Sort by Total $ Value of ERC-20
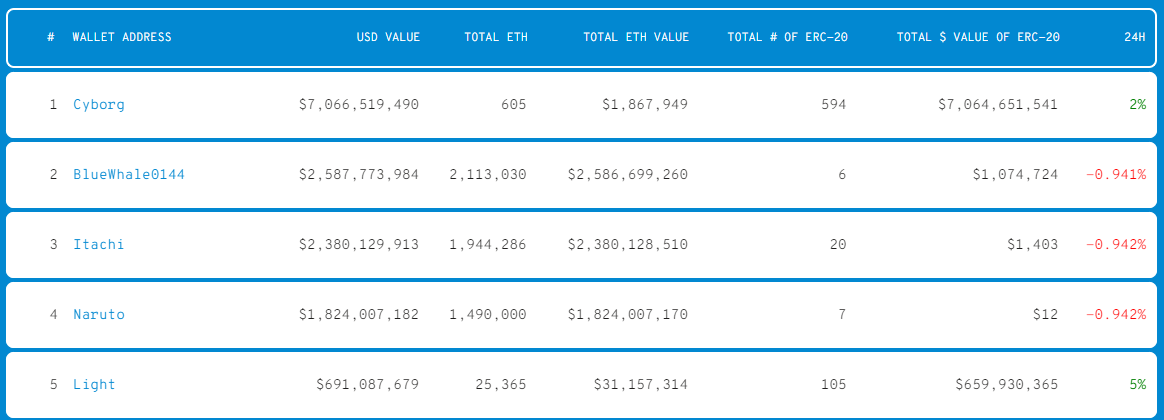1164x420 pixels. click(978, 38)
